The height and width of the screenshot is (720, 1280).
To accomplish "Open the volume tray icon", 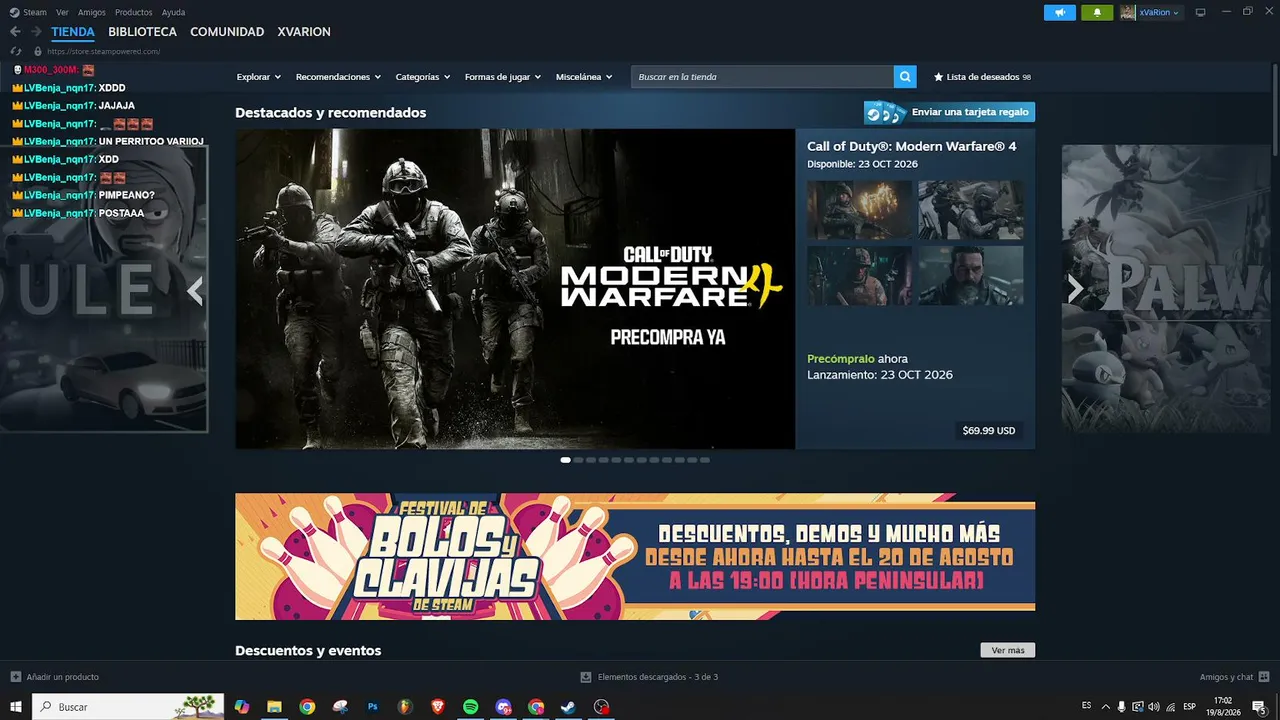I will click(x=1154, y=707).
